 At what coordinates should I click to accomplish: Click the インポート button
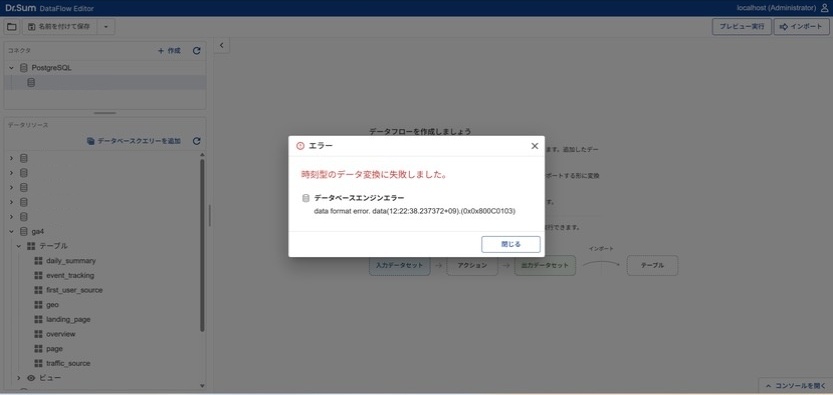tap(802, 27)
